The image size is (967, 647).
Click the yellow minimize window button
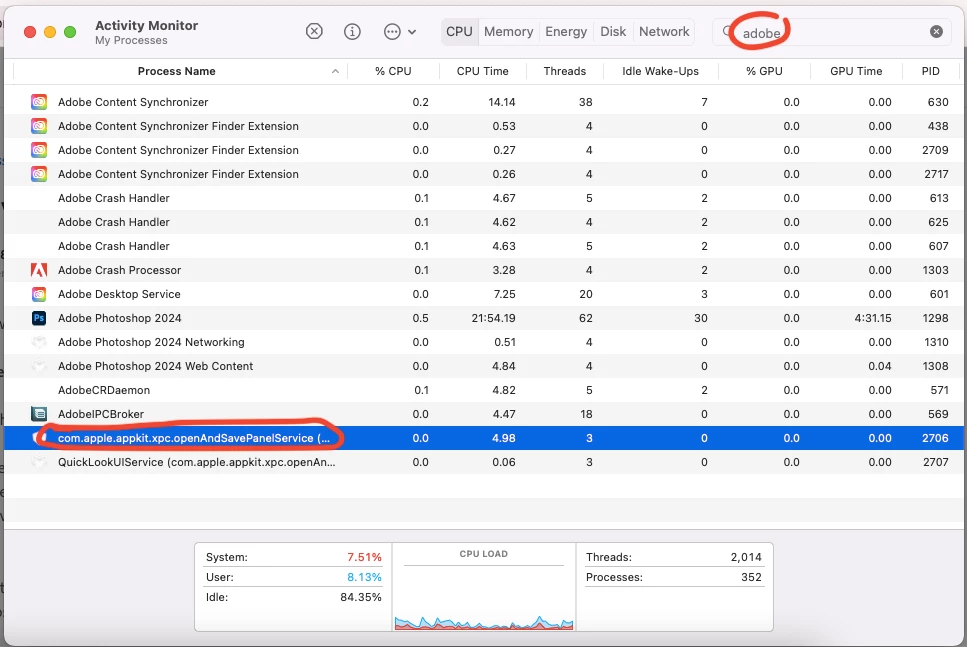(50, 32)
